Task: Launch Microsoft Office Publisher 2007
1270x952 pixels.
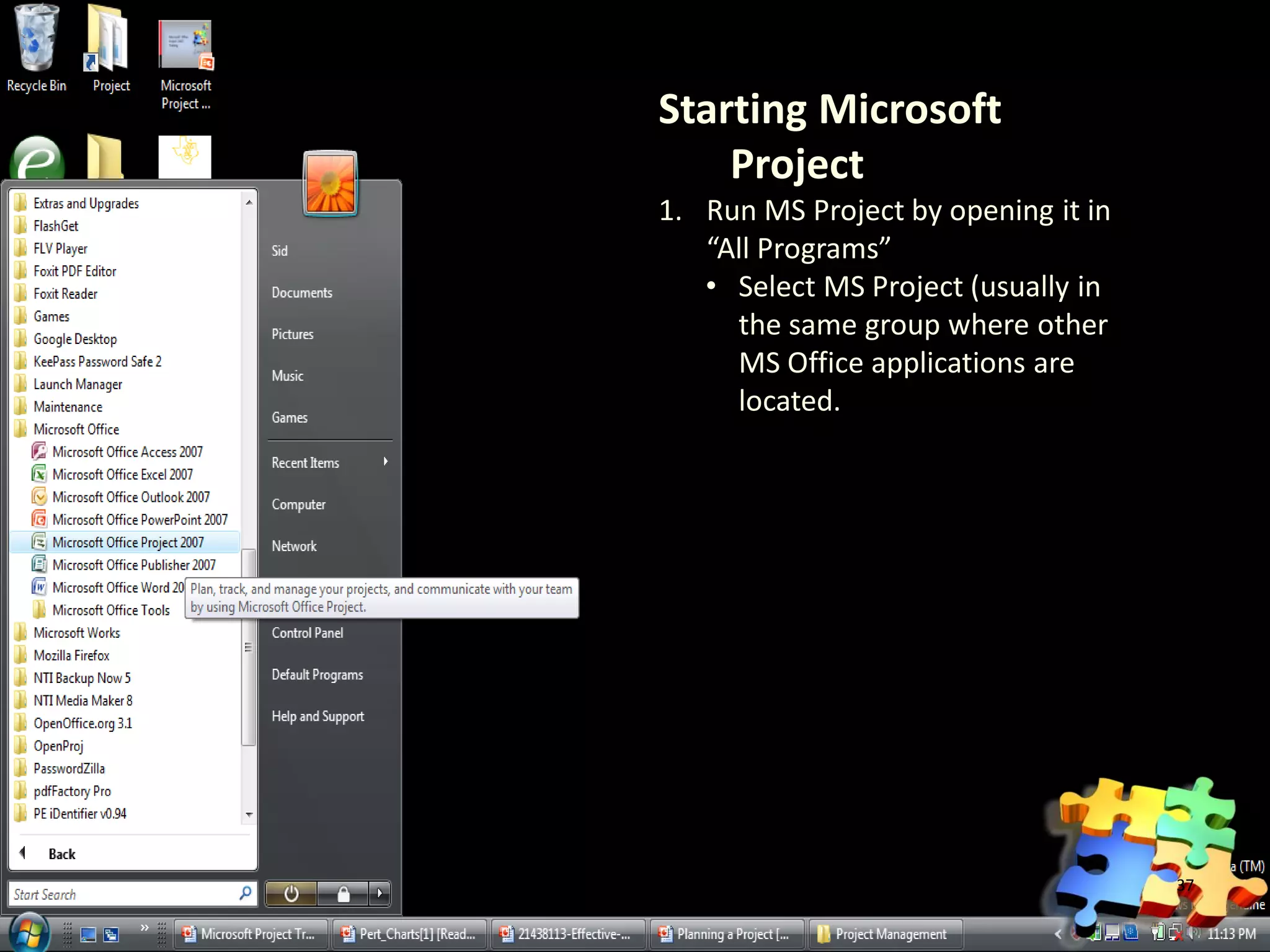Action: point(134,565)
